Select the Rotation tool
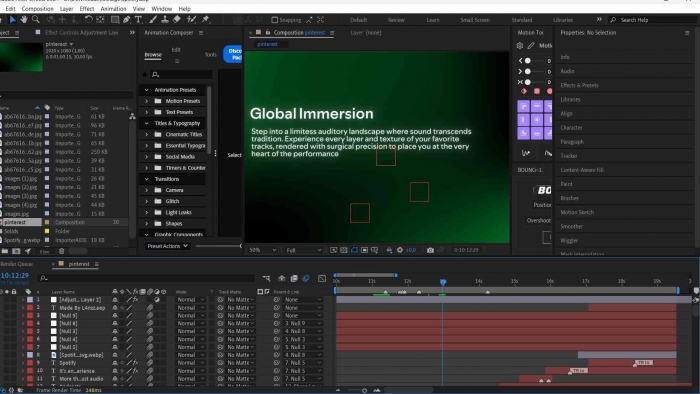 tap(88, 20)
